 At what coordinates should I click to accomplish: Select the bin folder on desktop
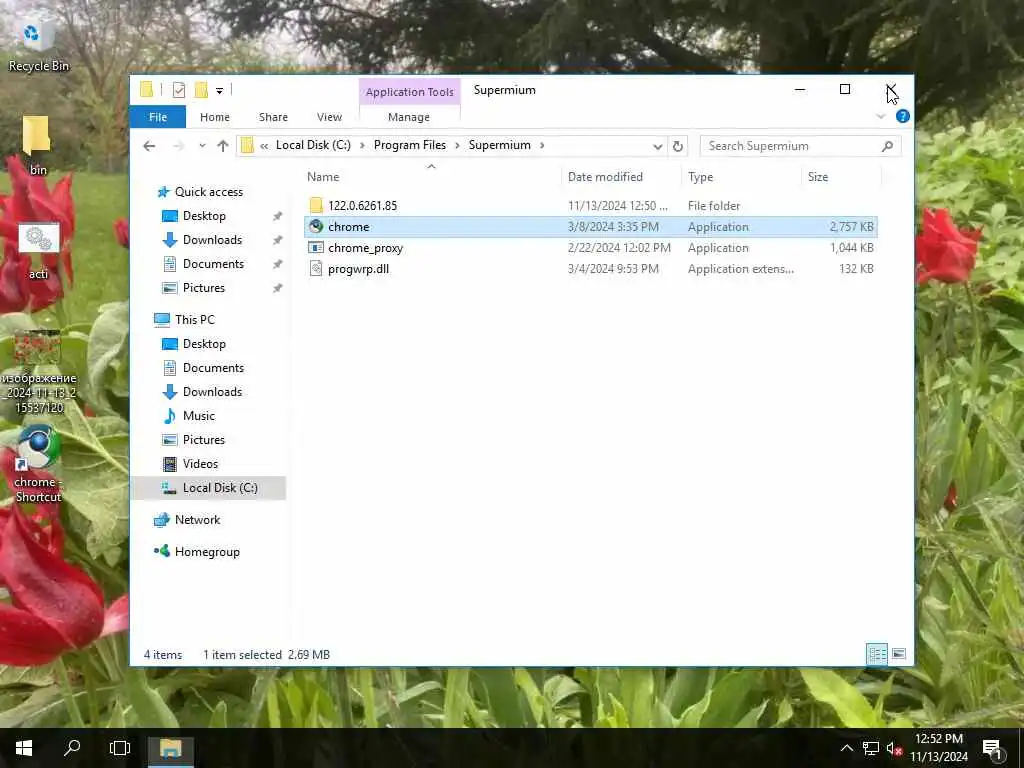(x=37, y=145)
